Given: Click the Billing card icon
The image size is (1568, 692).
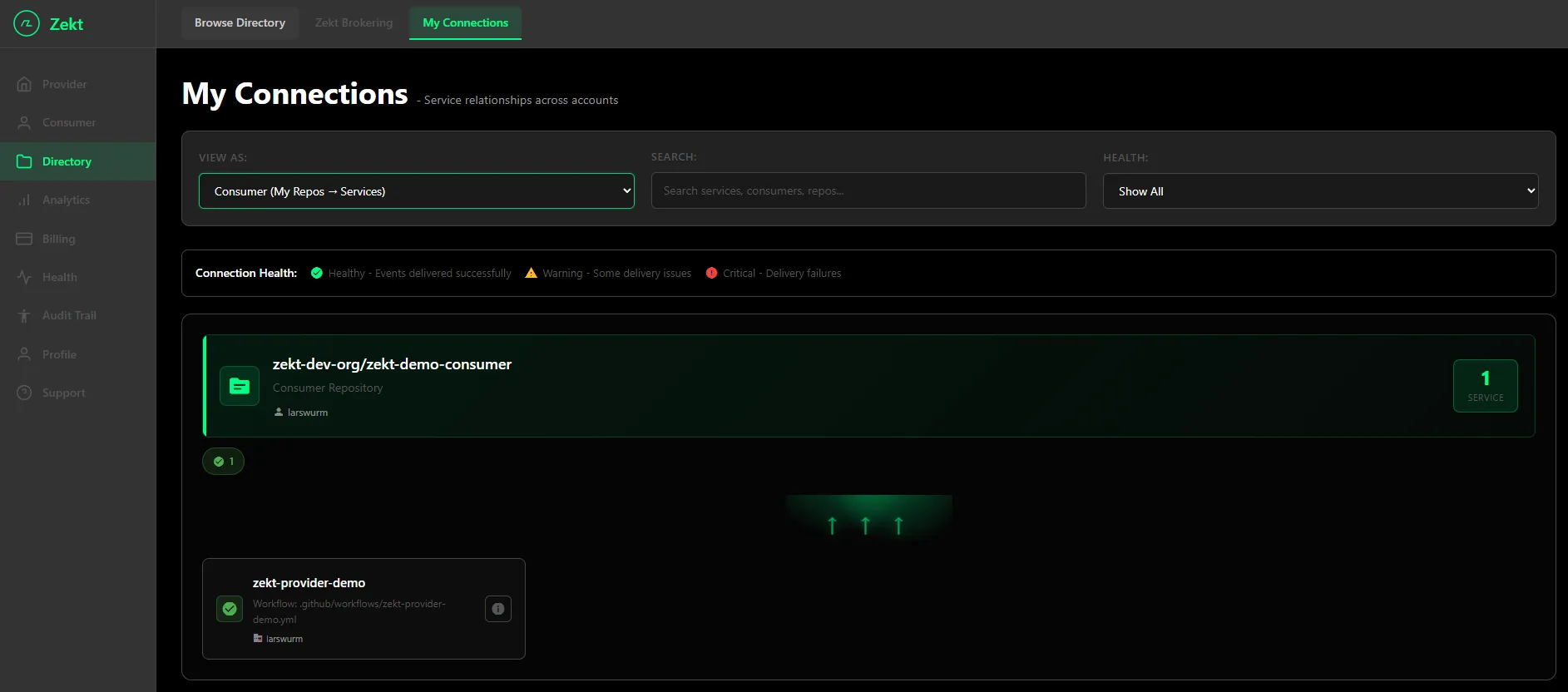Looking at the screenshot, I should (x=24, y=239).
